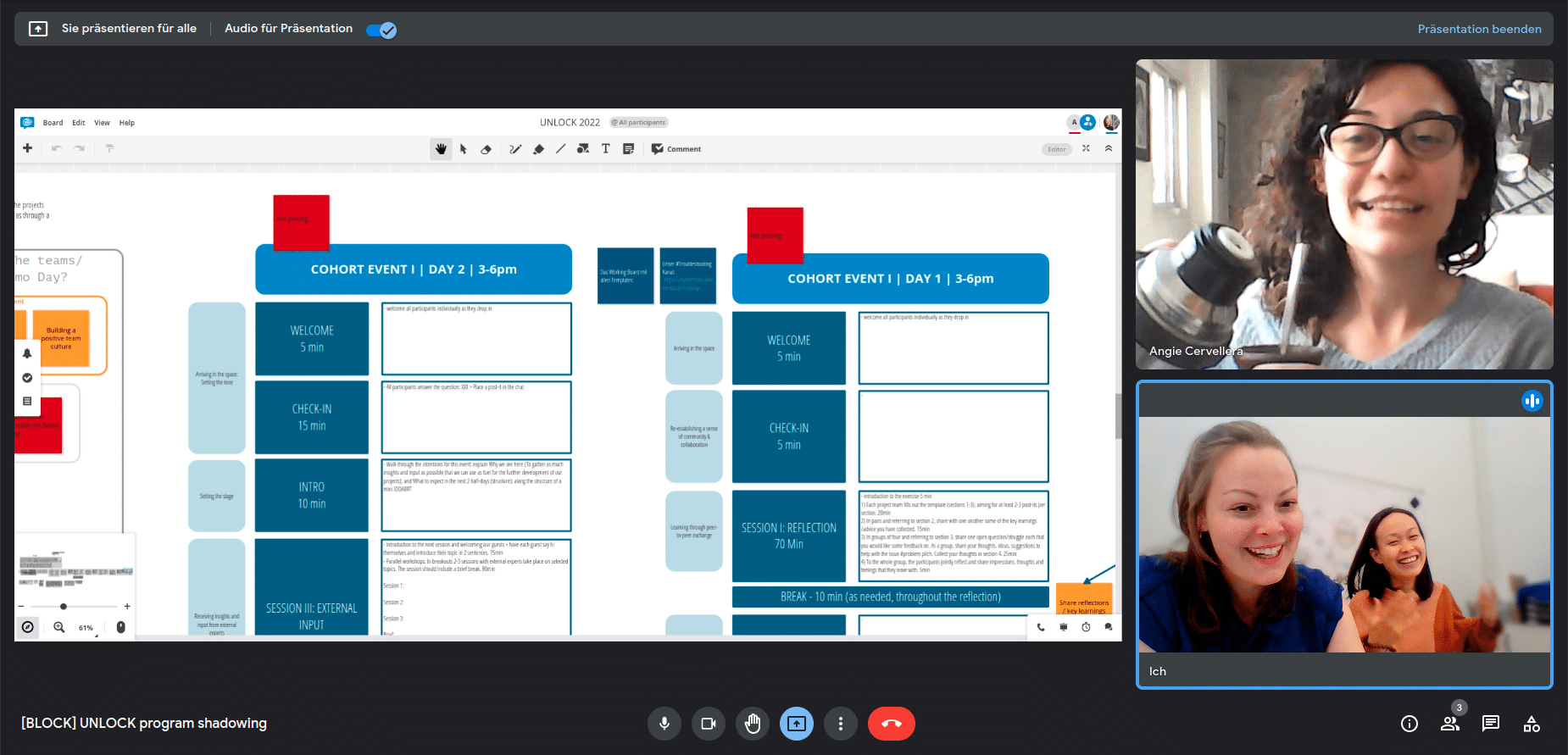Image resolution: width=1568 pixels, height=755 pixels.
Task: Click the Comment button
Action: pyautogui.click(x=676, y=149)
